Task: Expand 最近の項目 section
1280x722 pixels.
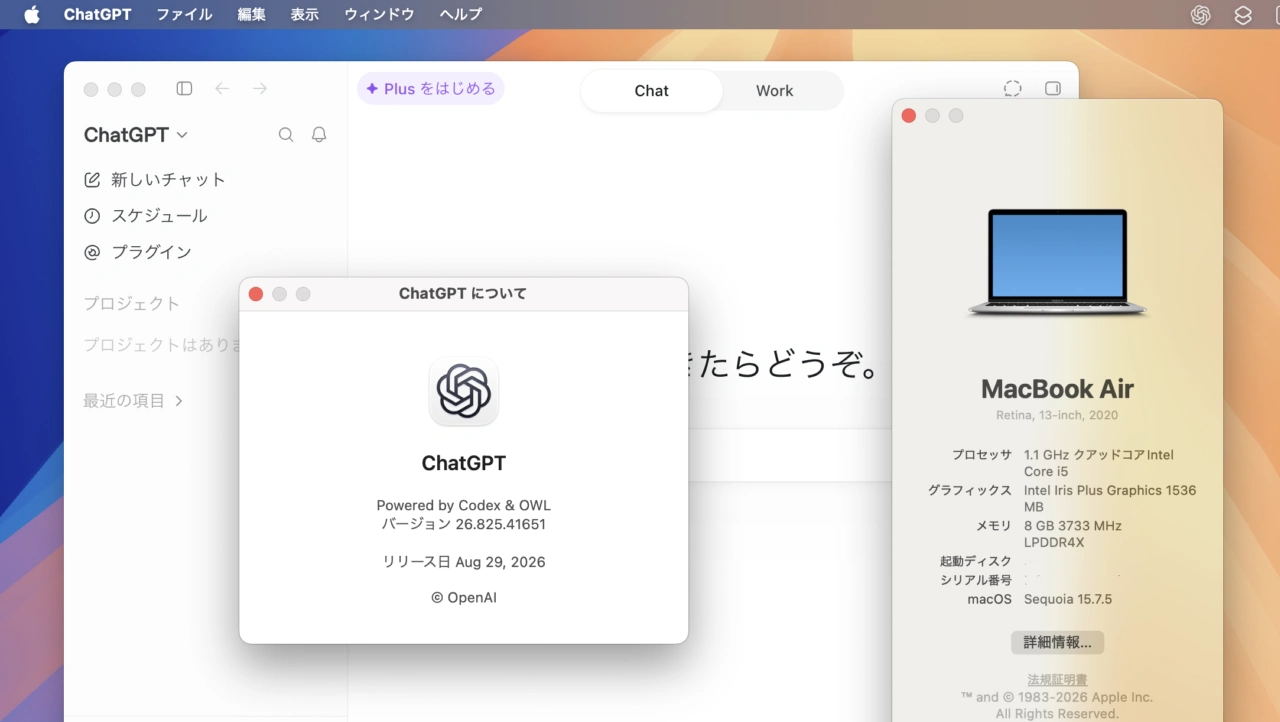Action: pyautogui.click(x=133, y=401)
